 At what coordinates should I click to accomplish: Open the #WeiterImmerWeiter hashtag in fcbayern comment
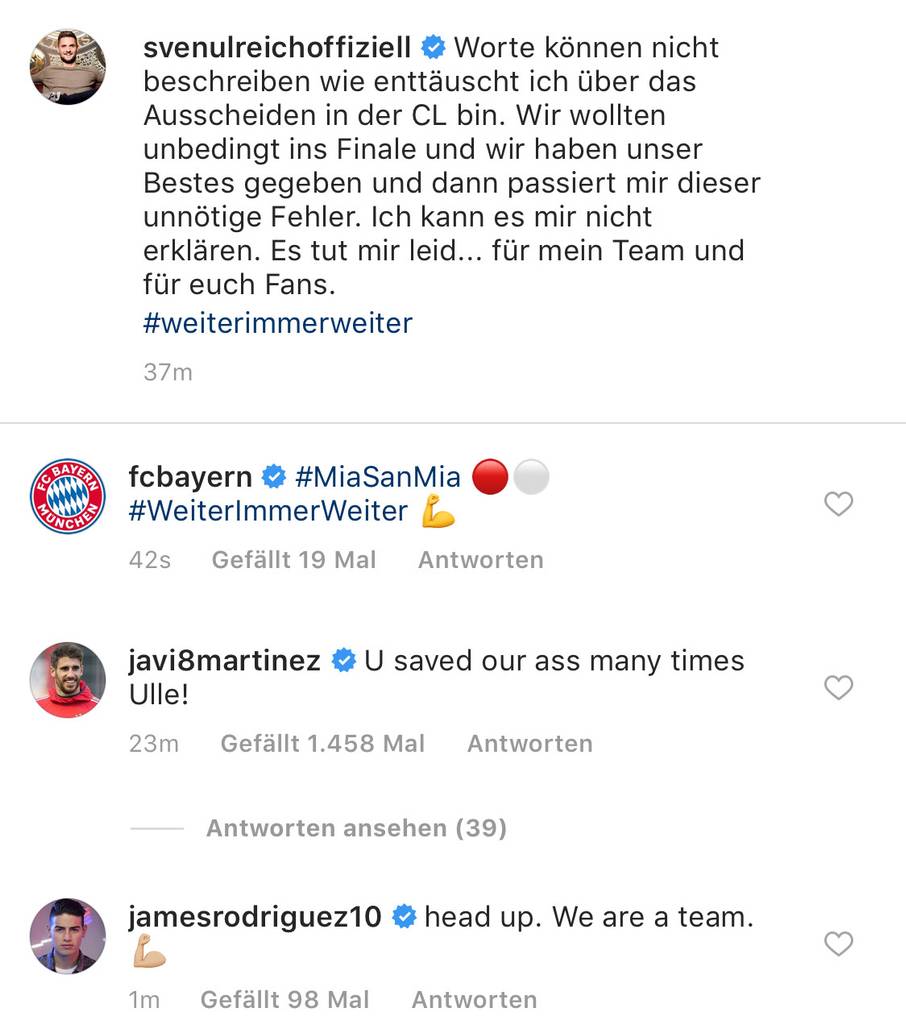268,511
